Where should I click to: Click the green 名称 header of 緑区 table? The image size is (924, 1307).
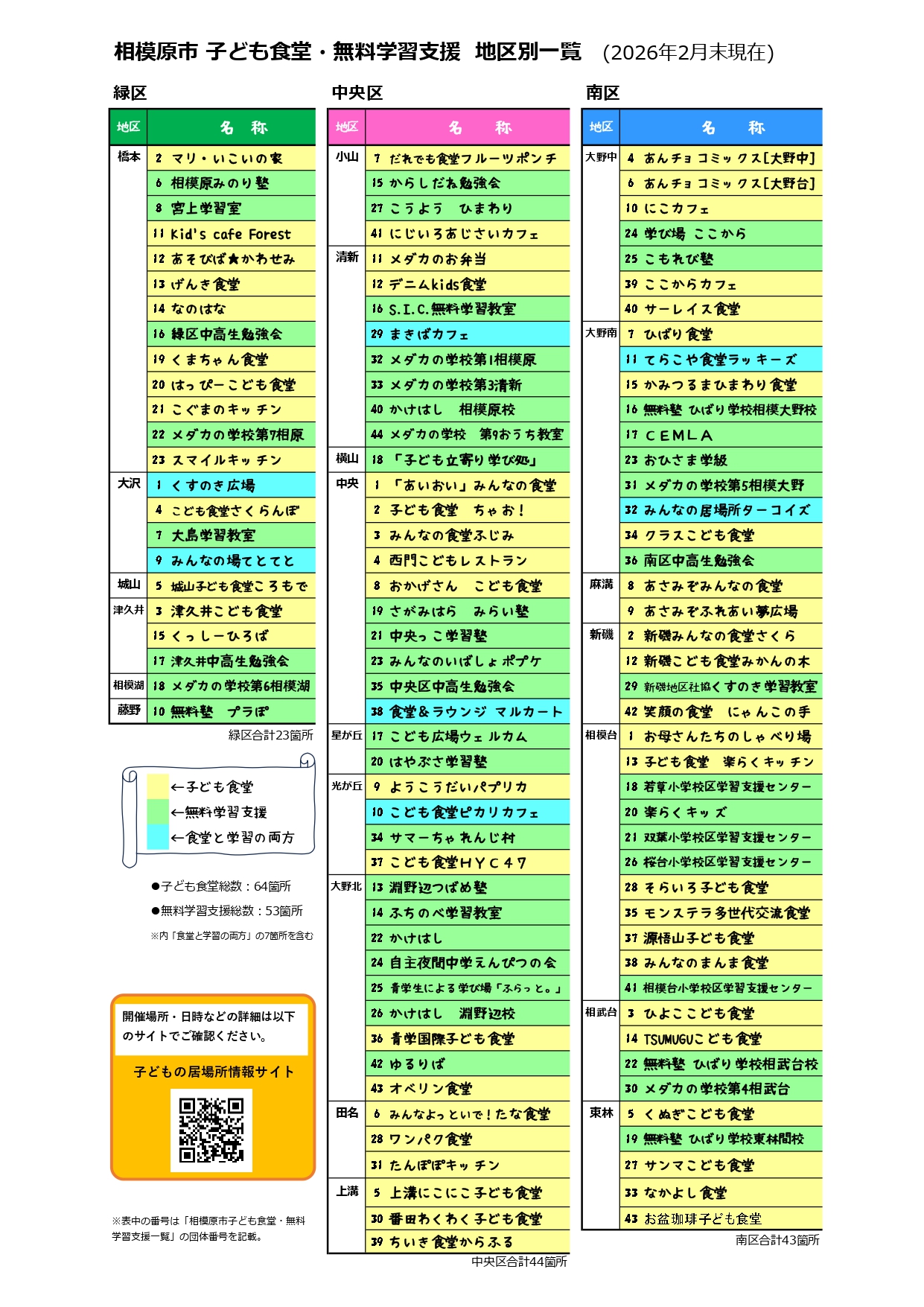[x=232, y=127]
